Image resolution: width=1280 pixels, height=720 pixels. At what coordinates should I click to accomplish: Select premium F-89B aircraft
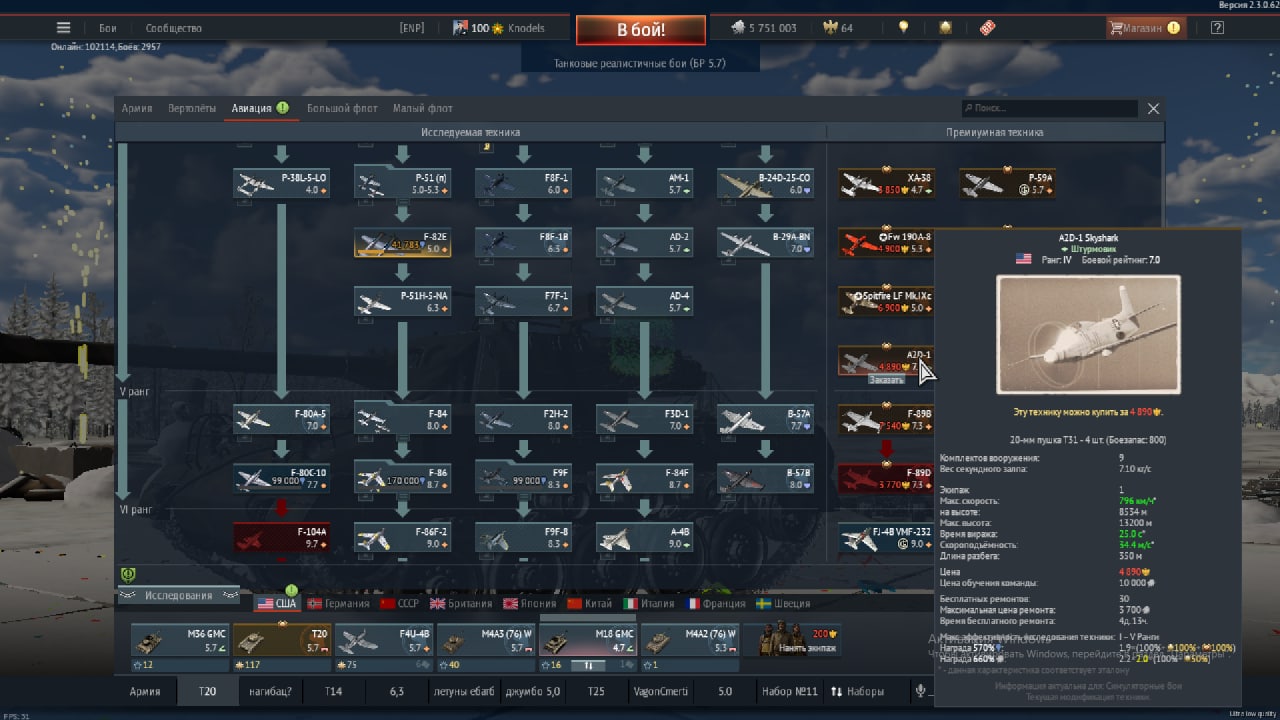click(x=886, y=419)
